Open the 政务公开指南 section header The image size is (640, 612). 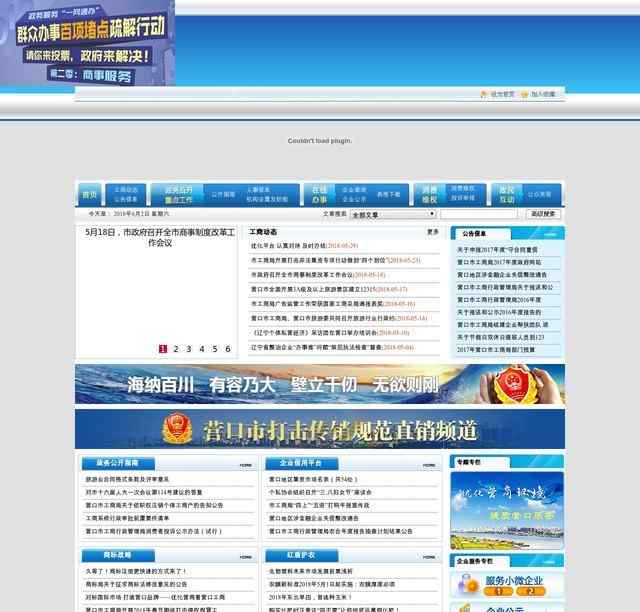click(118, 463)
